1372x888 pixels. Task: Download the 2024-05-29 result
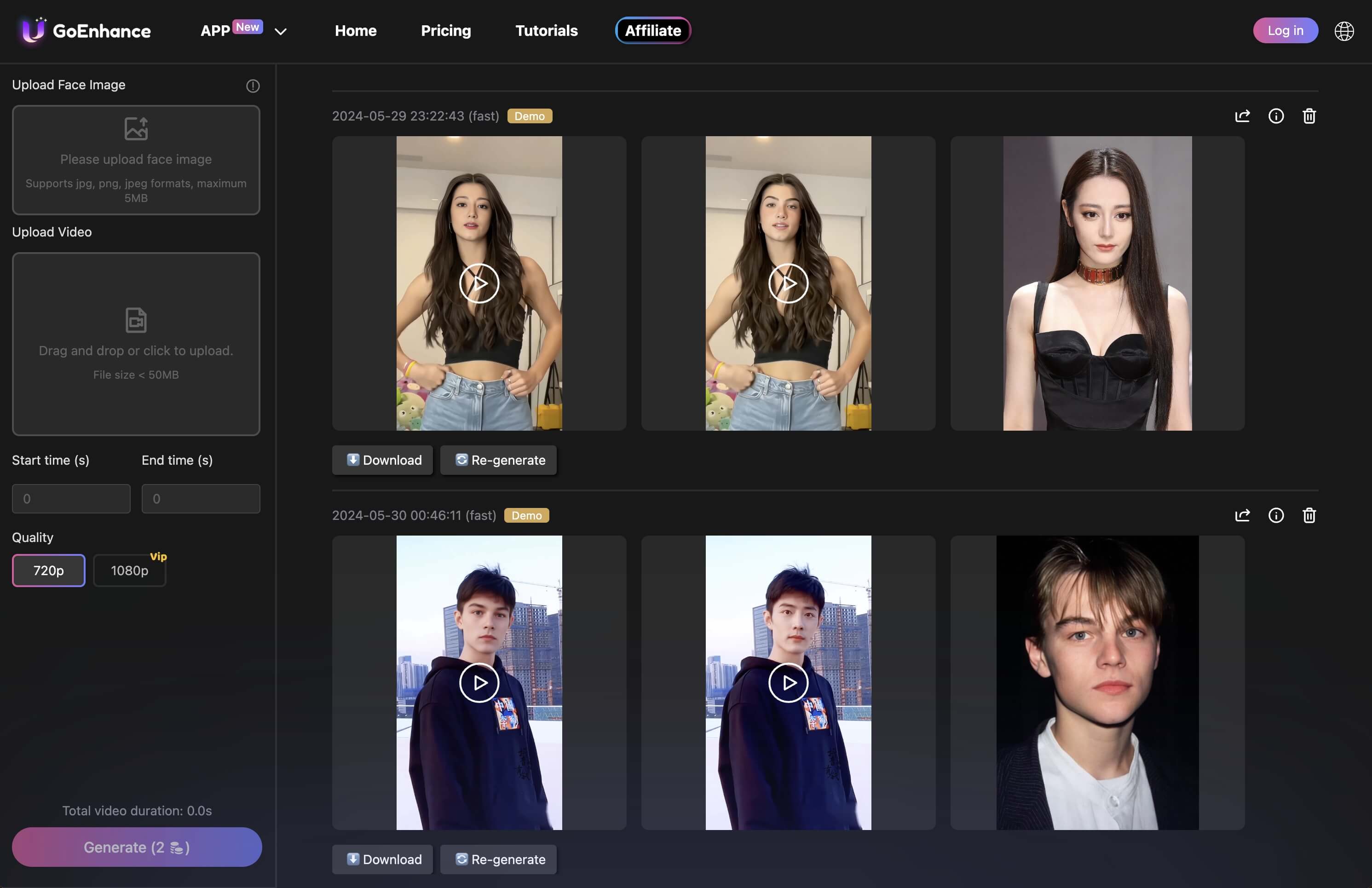pyautogui.click(x=382, y=460)
